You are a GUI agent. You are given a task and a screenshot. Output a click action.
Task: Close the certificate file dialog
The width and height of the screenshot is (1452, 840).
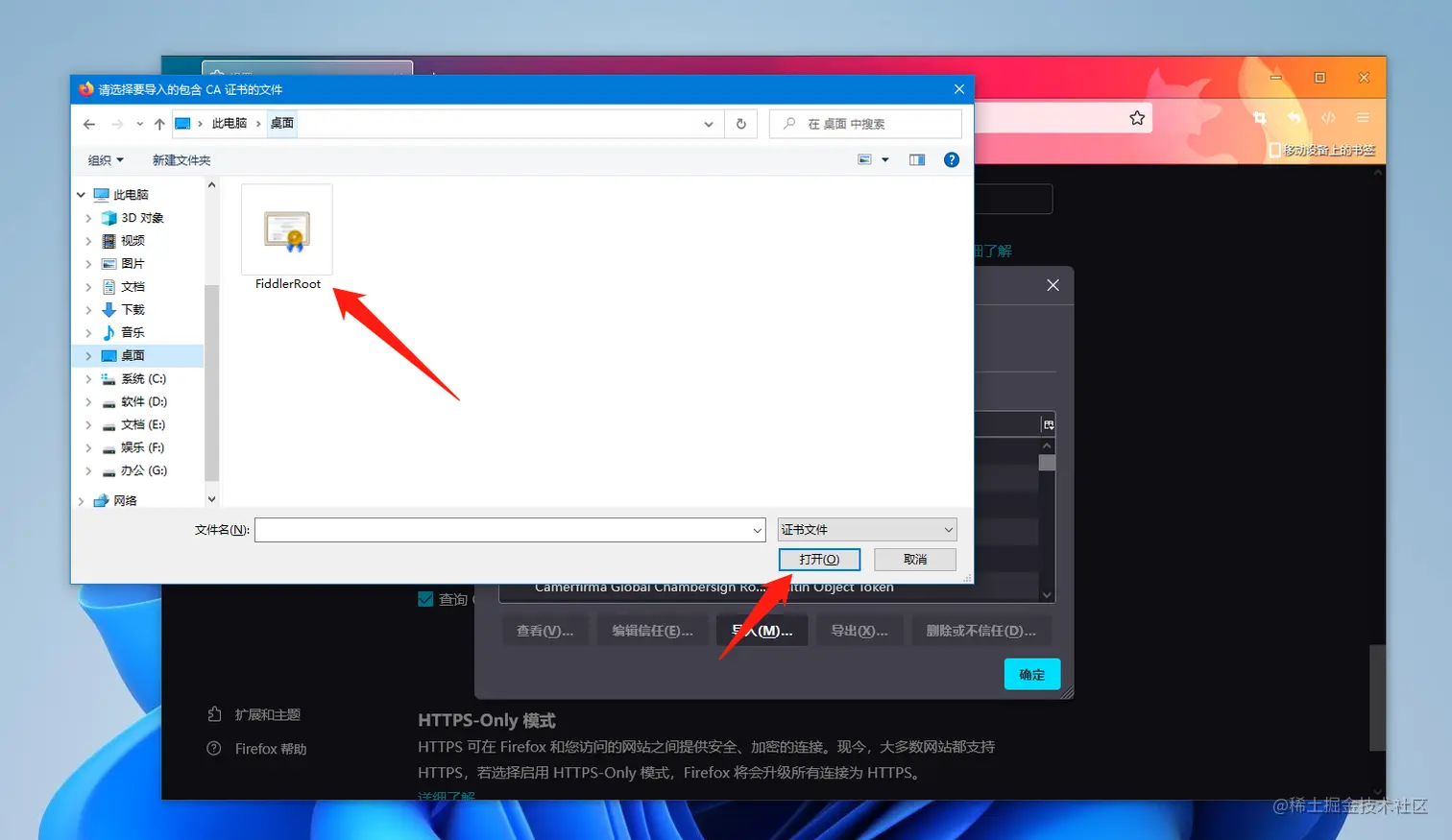click(958, 89)
